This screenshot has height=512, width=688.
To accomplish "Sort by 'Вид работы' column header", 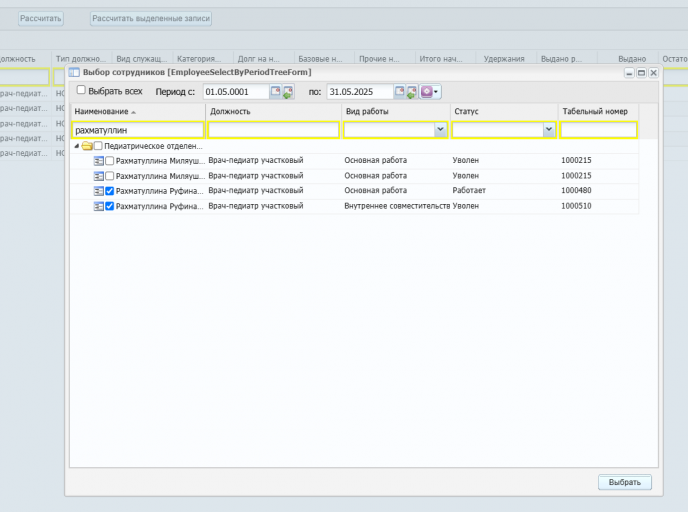I will pos(396,111).
